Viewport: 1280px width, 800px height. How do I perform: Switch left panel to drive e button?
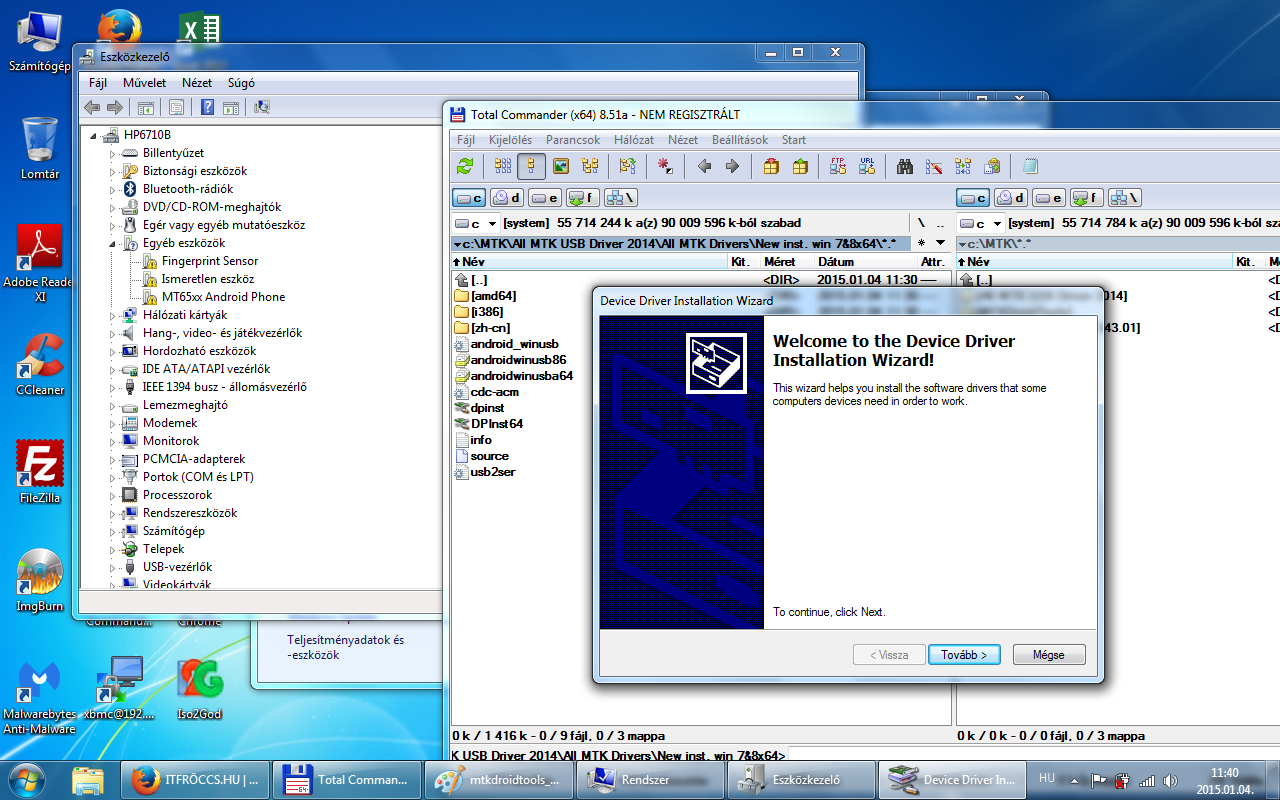click(545, 198)
